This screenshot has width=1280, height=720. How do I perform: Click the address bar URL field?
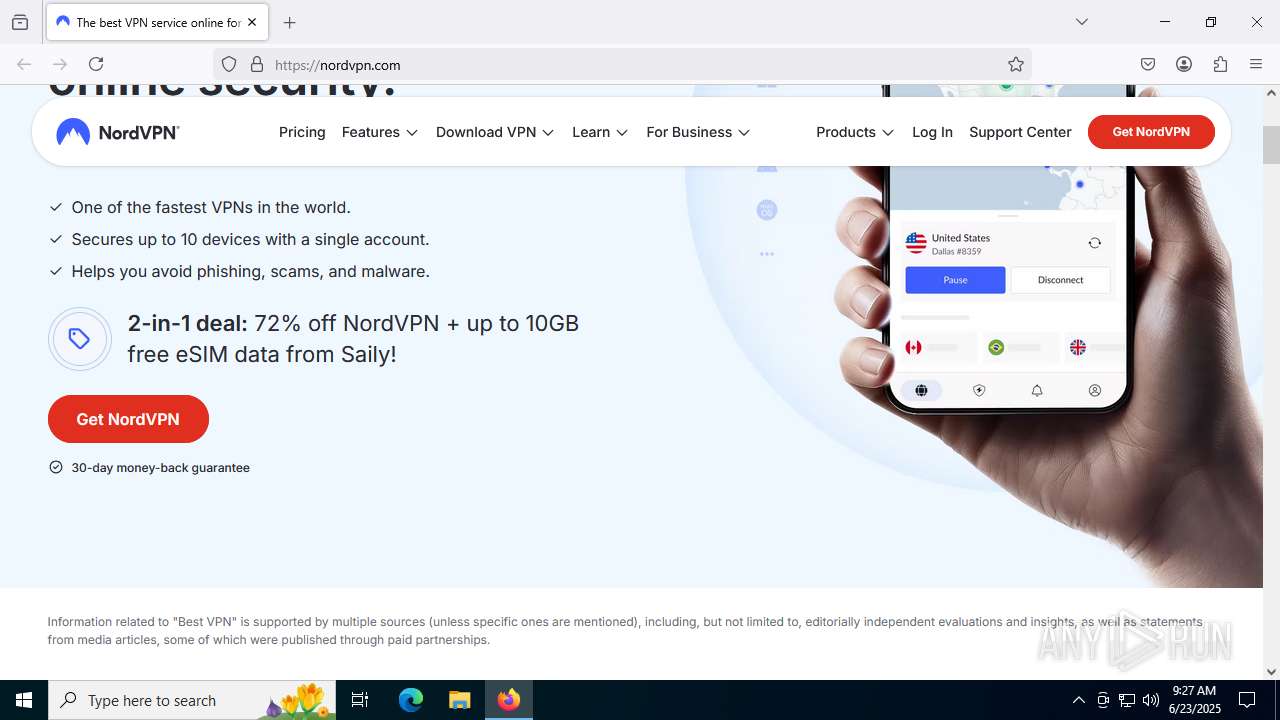point(620,64)
